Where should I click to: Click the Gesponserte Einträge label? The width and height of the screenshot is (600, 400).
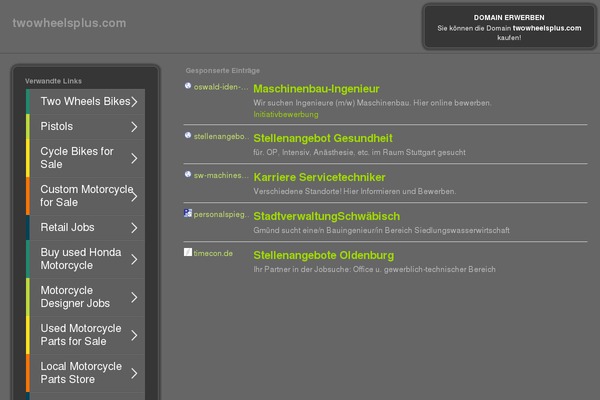pos(223,70)
